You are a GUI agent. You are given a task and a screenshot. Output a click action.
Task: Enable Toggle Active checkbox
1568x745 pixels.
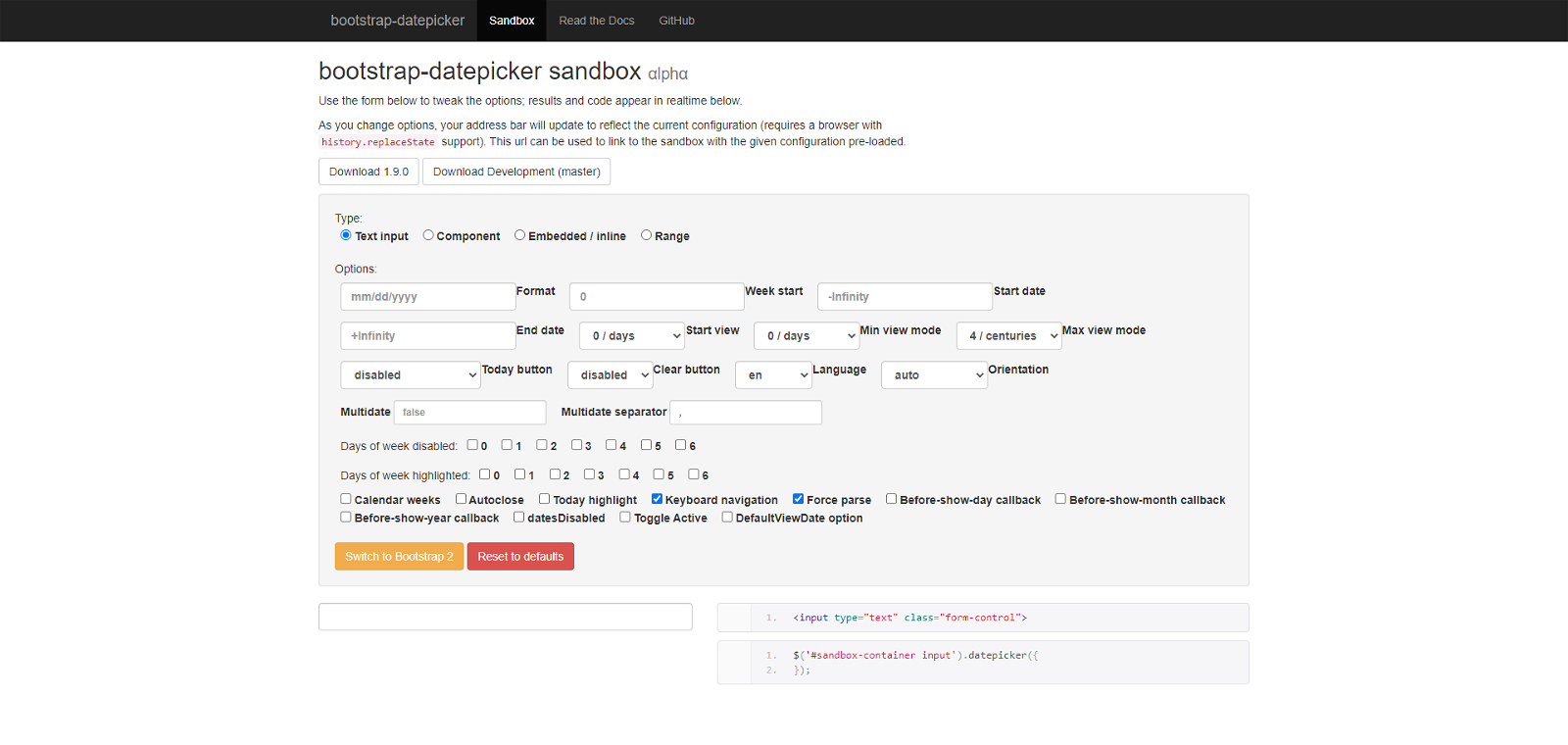[625, 518]
